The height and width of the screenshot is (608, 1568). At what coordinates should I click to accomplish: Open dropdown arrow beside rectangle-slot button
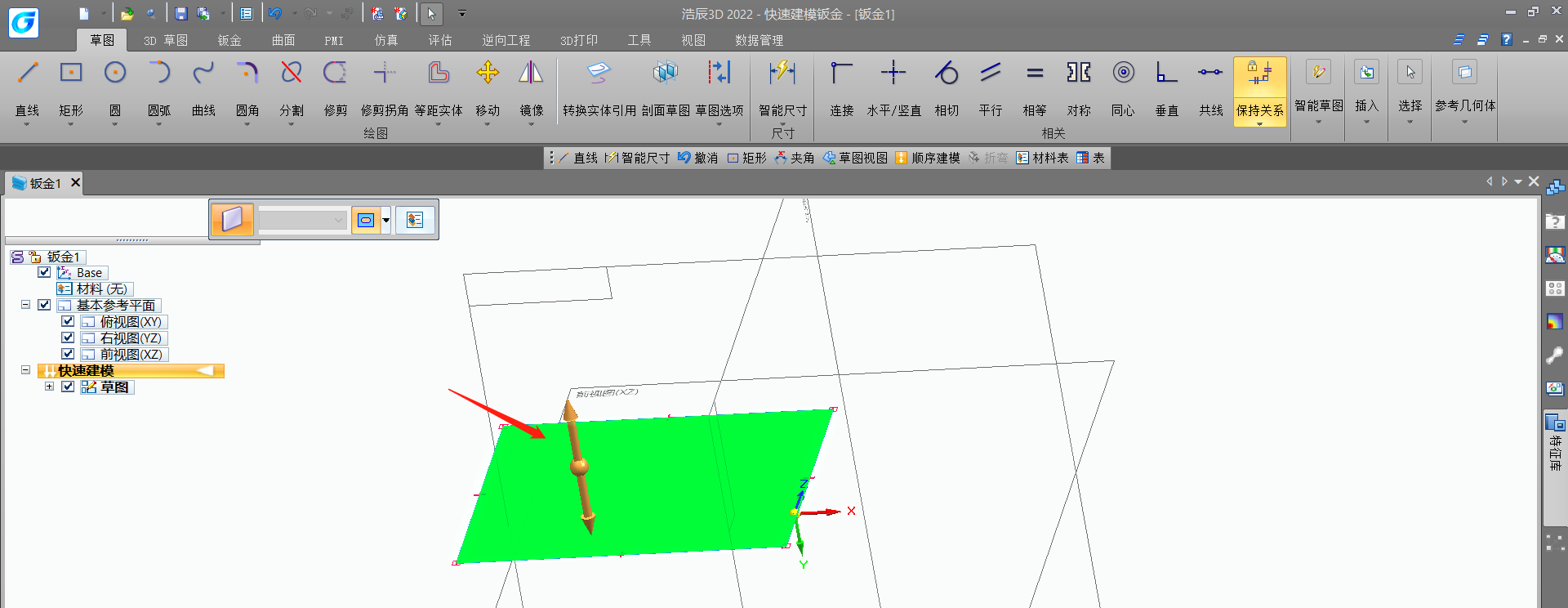coord(386,220)
